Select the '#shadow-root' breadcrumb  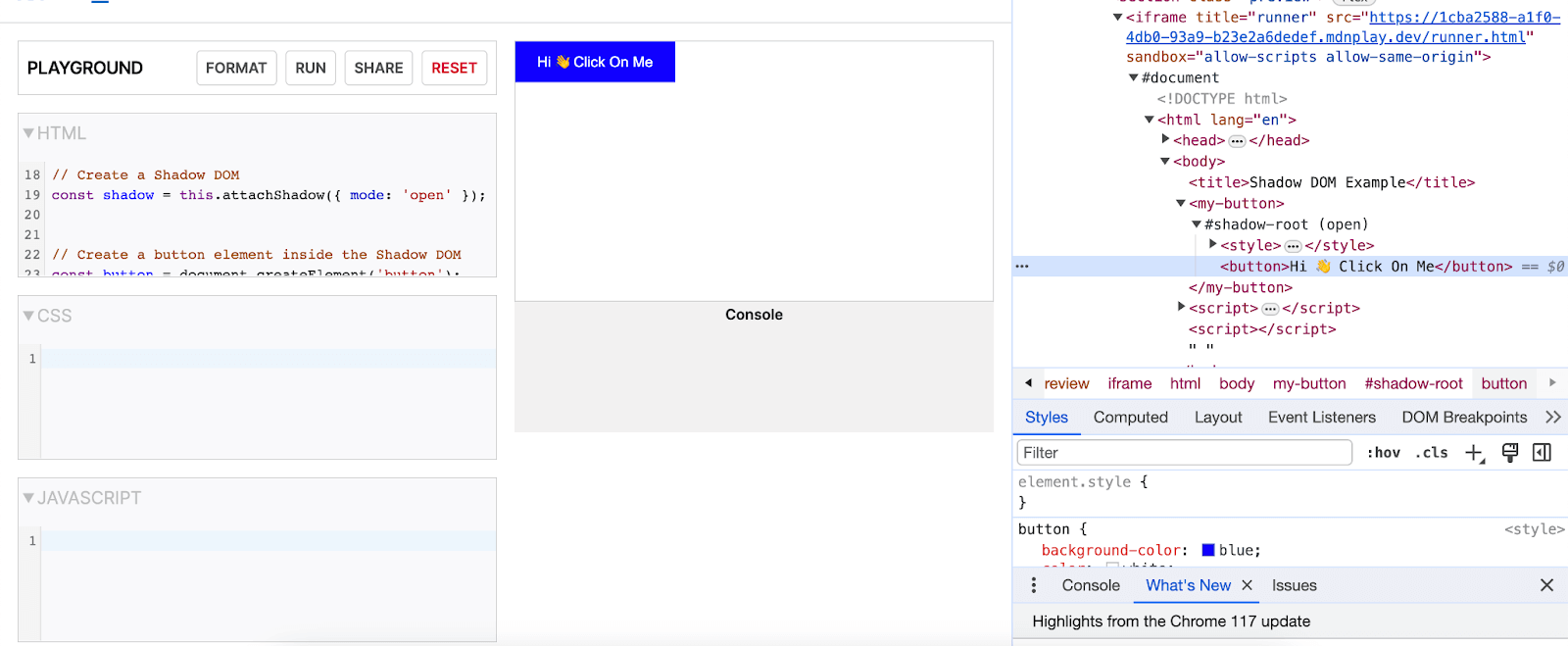1413,384
